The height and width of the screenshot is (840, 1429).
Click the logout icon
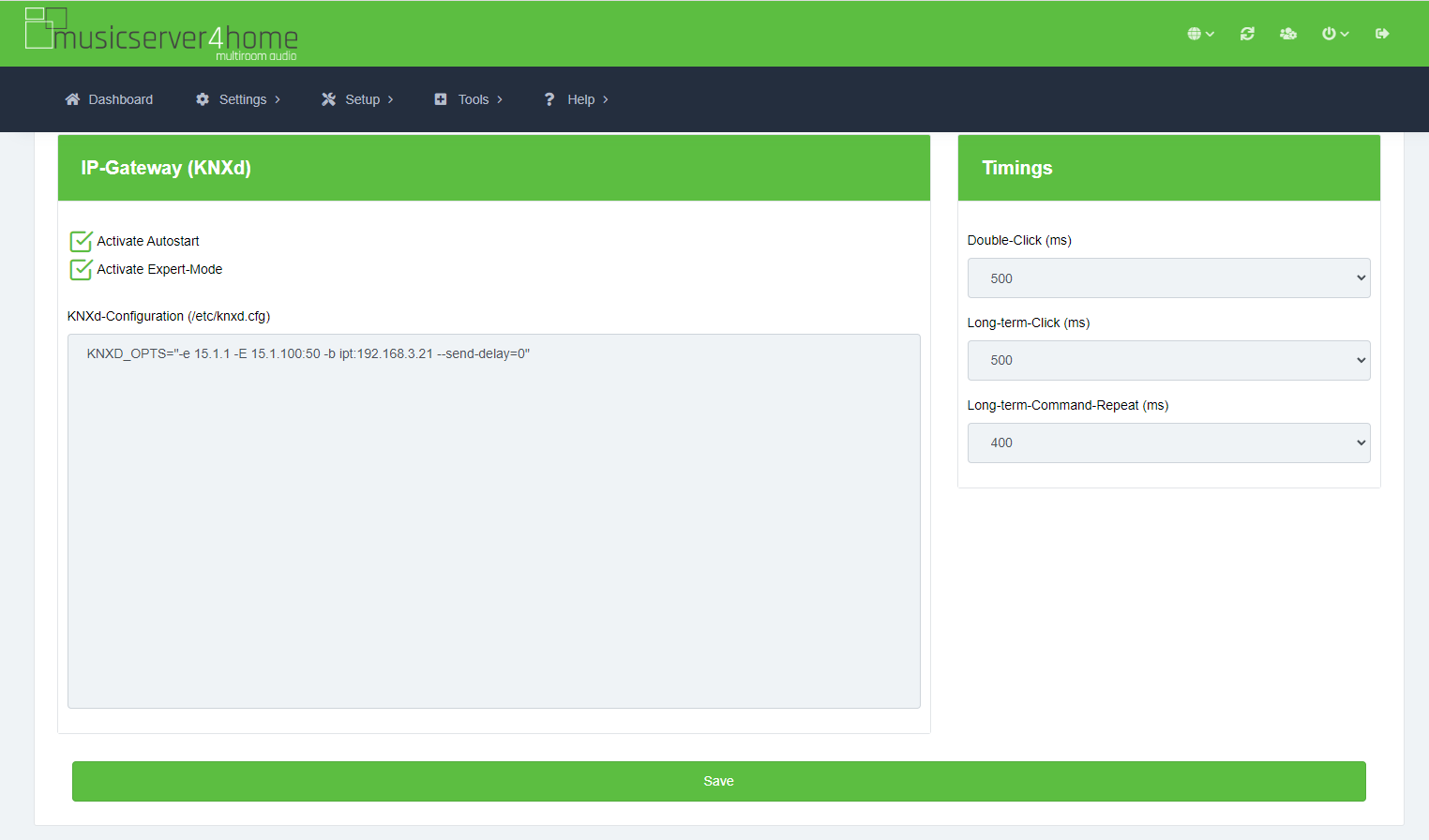point(1382,34)
